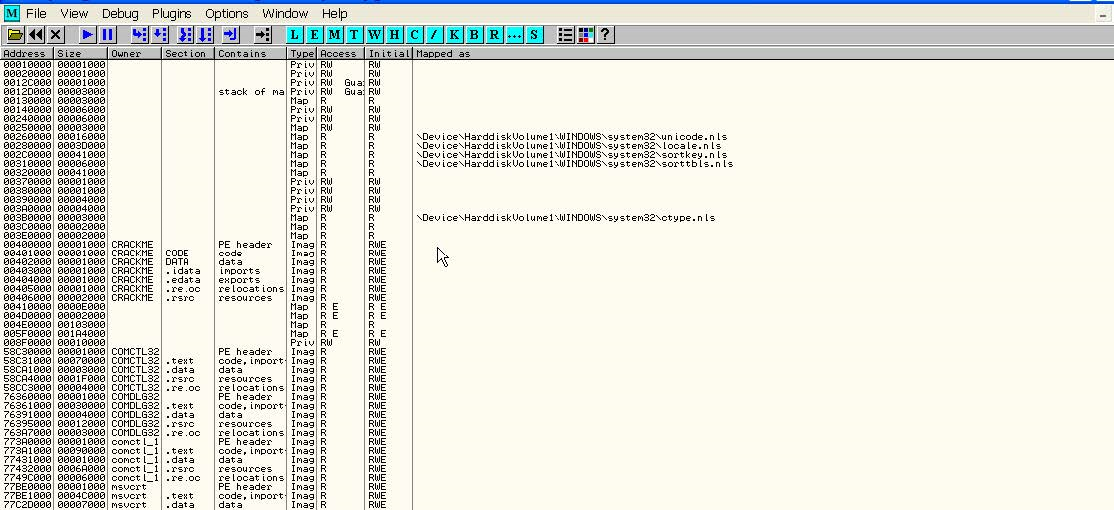The height and width of the screenshot is (510, 1114).
Task: Select the 00401000 CRACKME CODE row
Action: coord(557,254)
